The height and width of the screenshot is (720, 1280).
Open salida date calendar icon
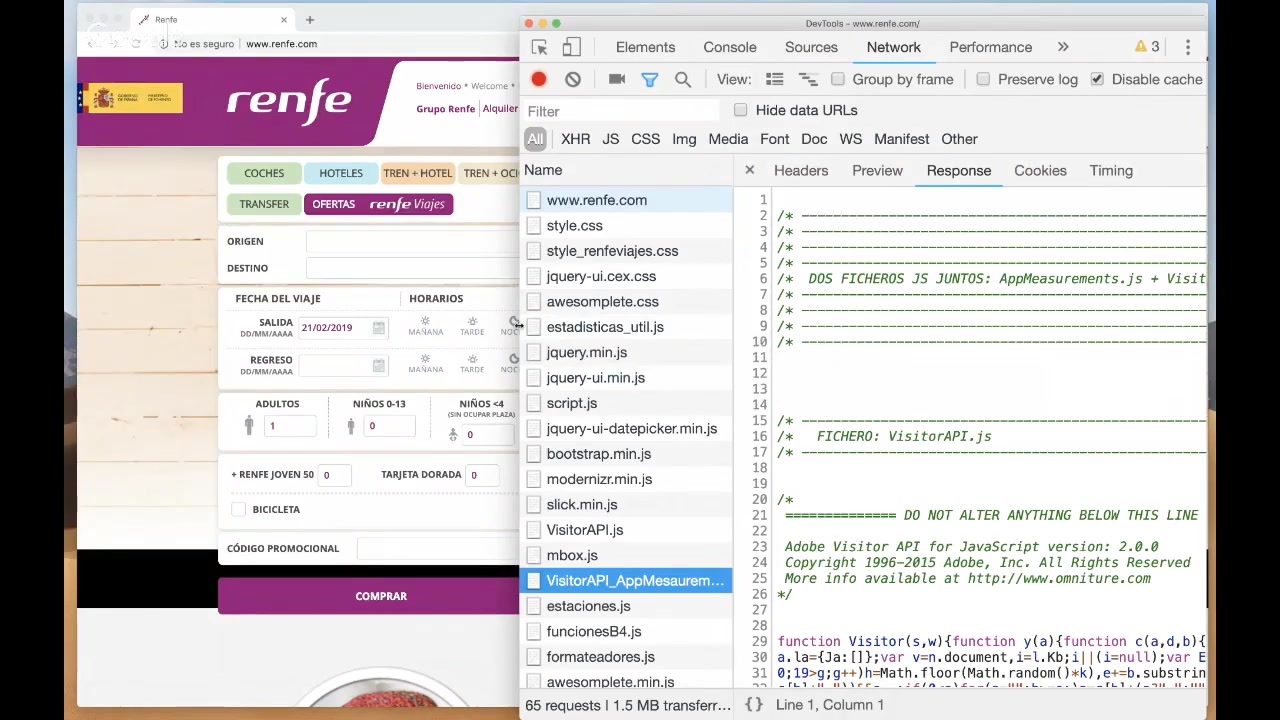coord(379,328)
